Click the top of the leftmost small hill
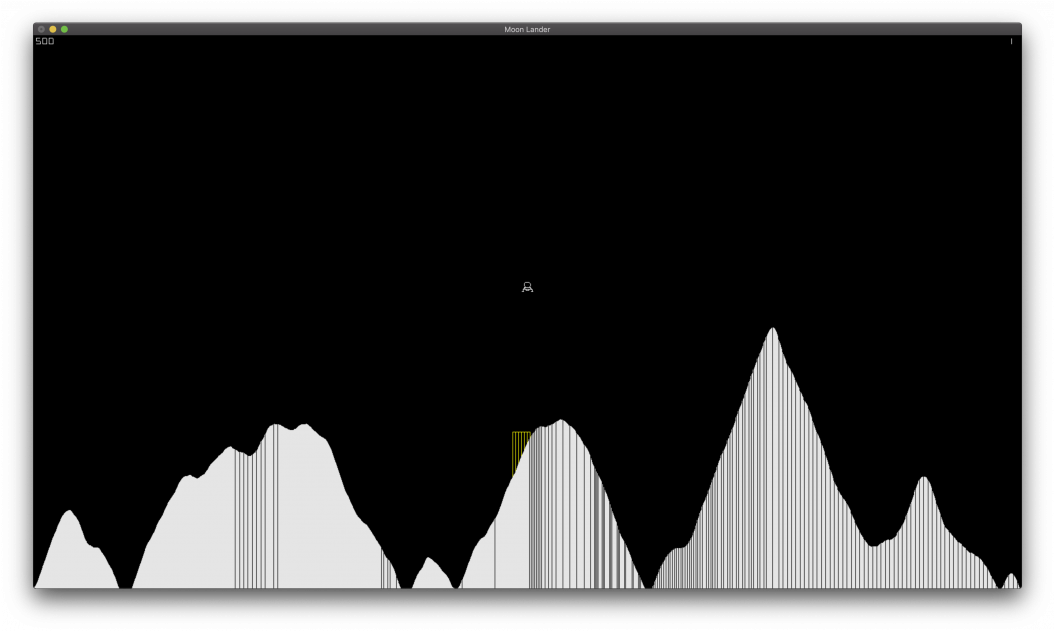Viewport: 1054px width, 631px height. 69,513
